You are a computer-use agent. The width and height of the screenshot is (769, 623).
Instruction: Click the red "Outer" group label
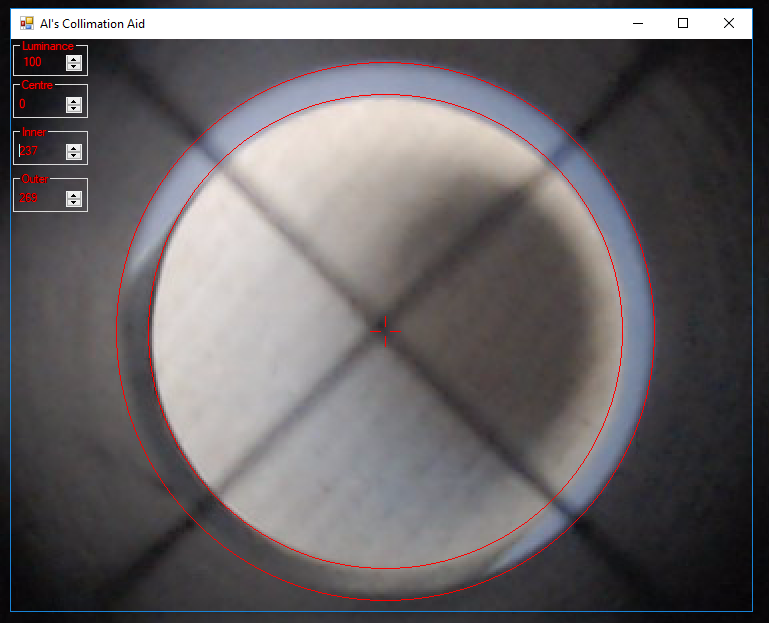pyautogui.click(x=35, y=180)
